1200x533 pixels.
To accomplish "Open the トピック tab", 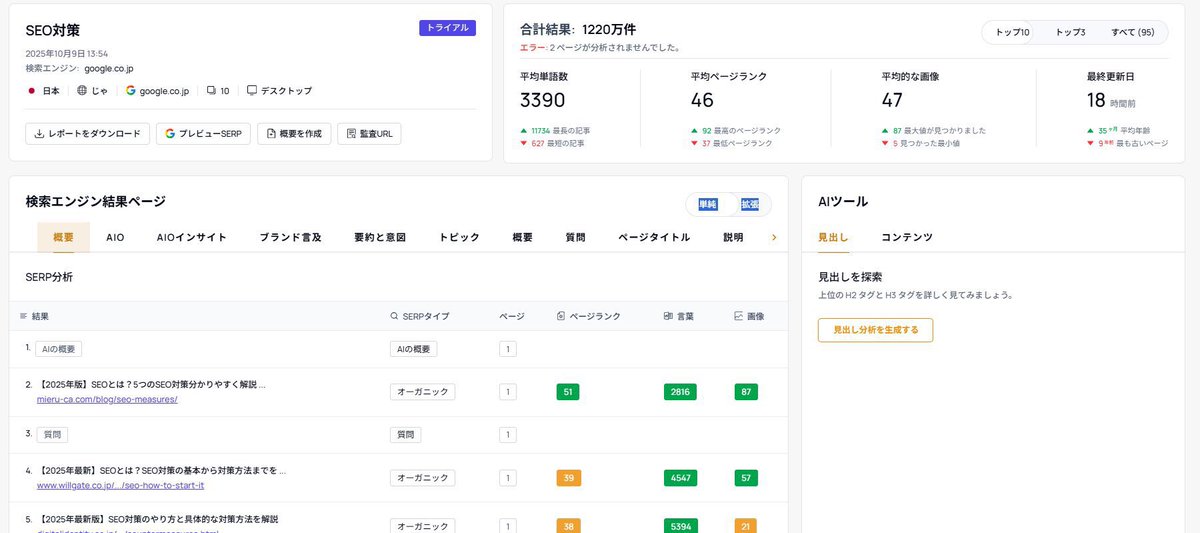I will click(459, 237).
